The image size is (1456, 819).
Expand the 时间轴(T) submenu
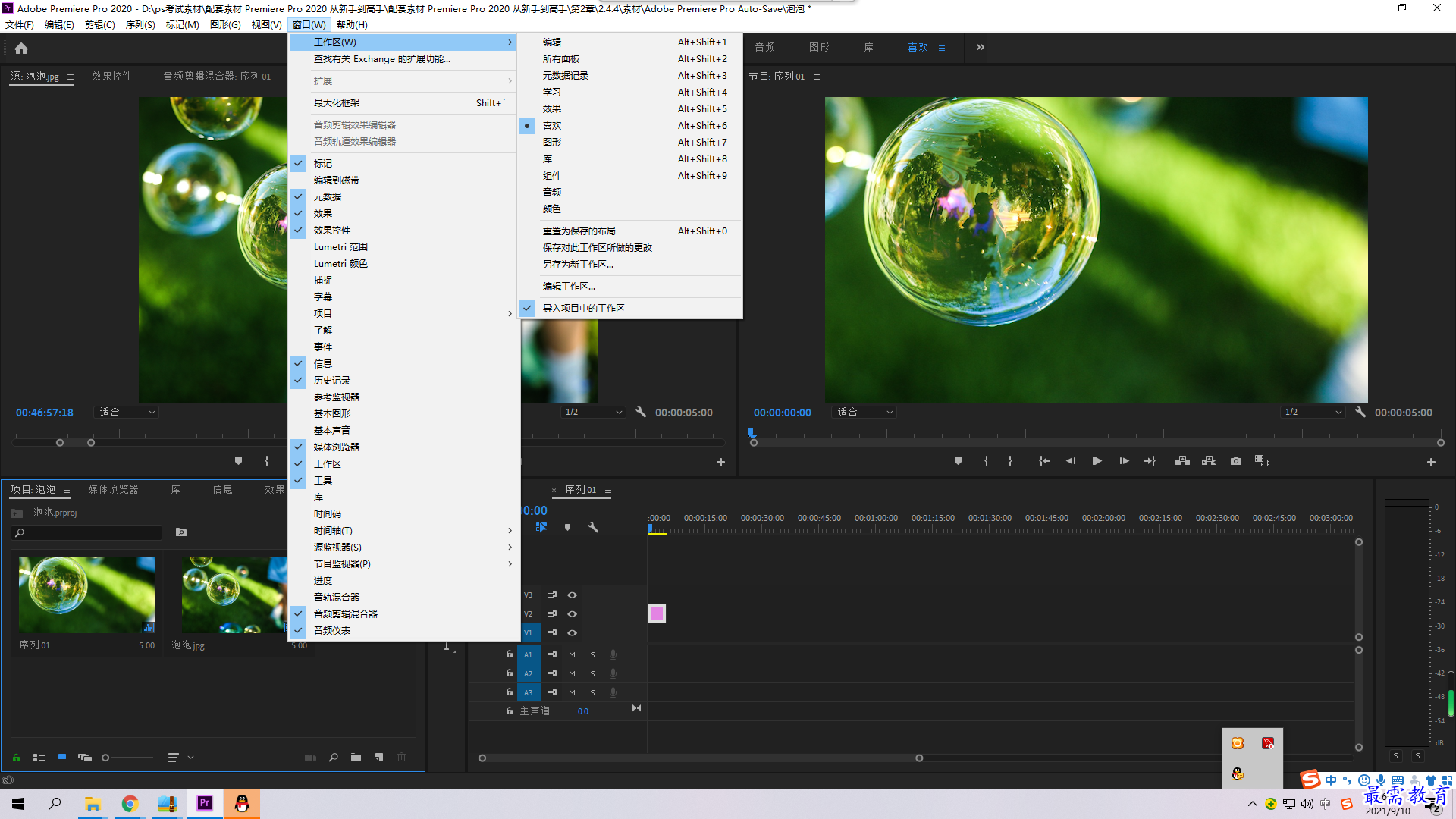(404, 530)
